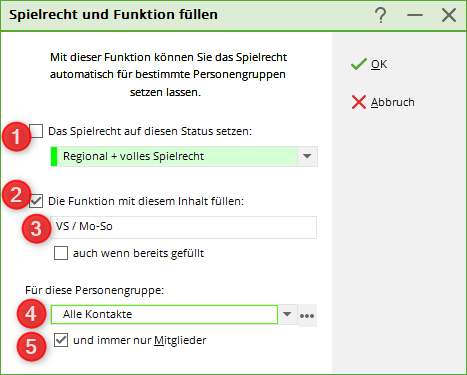Click the red number 4 marker
The height and width of the screenshot is (375, 467).
click(31, 314)
